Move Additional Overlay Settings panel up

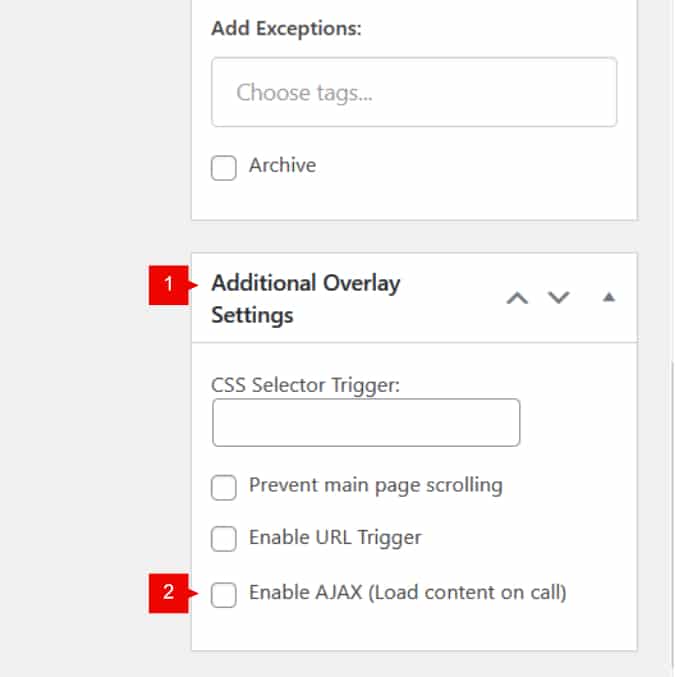coord(516,298)
